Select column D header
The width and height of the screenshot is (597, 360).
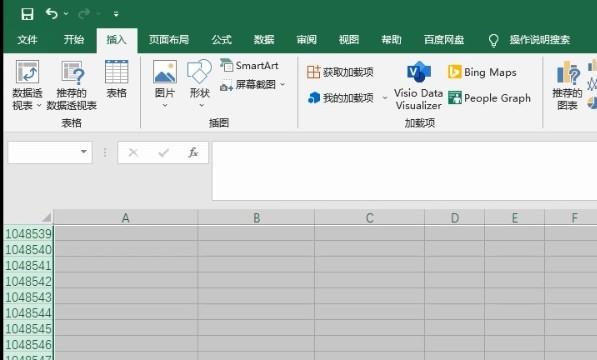pyautogui.click(x=455, y=218)
